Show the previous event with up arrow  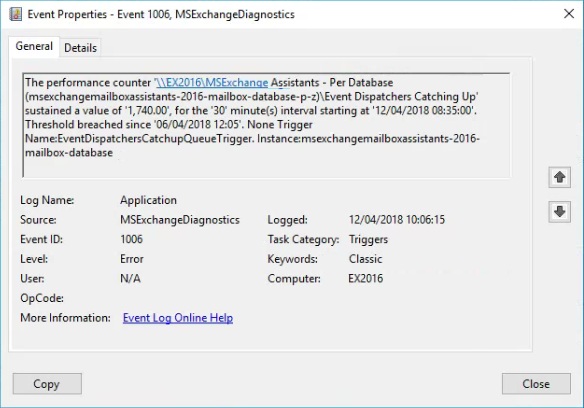559,177
